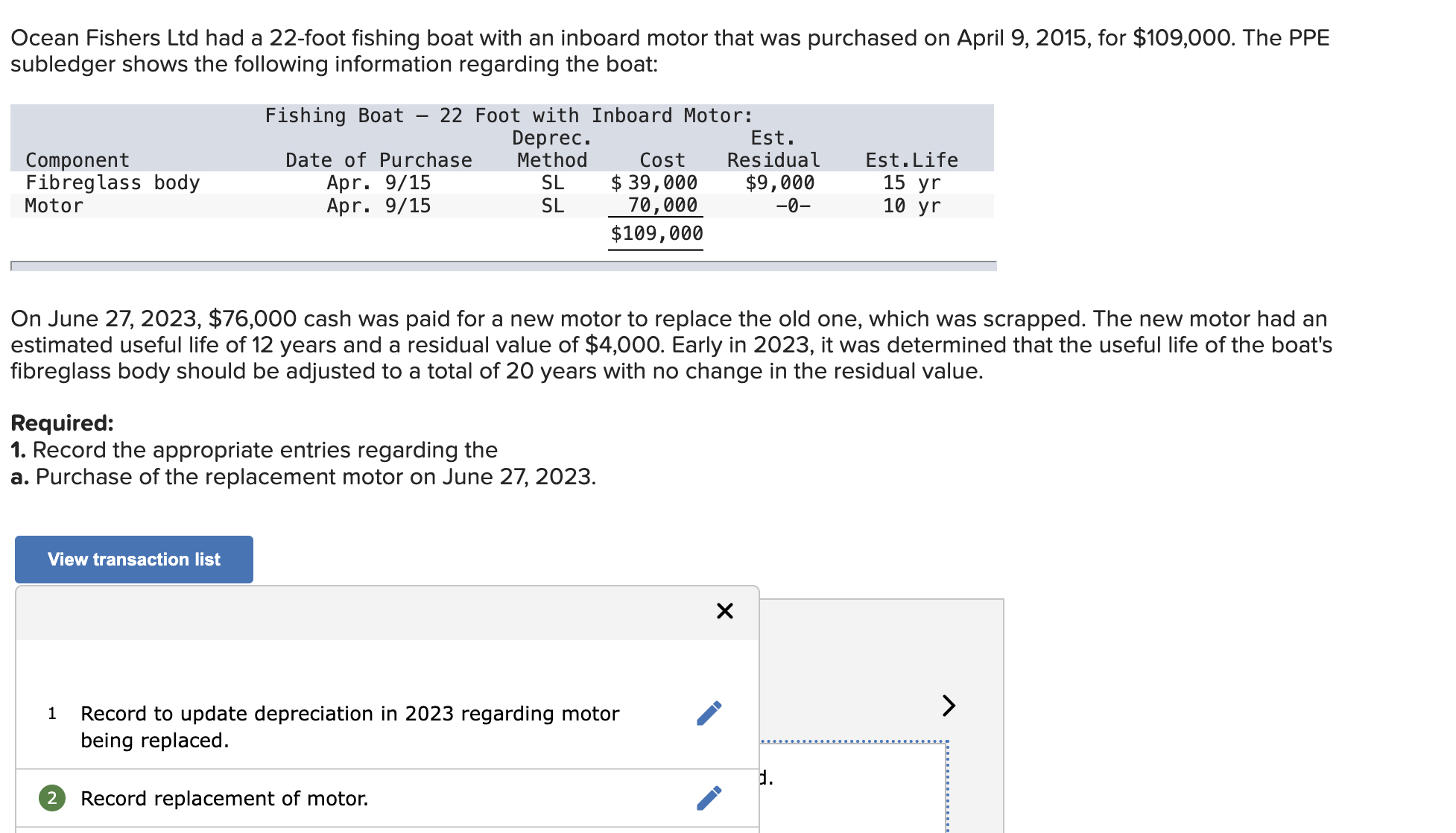Select transaction 1 update depreciation text

[349, 726]
